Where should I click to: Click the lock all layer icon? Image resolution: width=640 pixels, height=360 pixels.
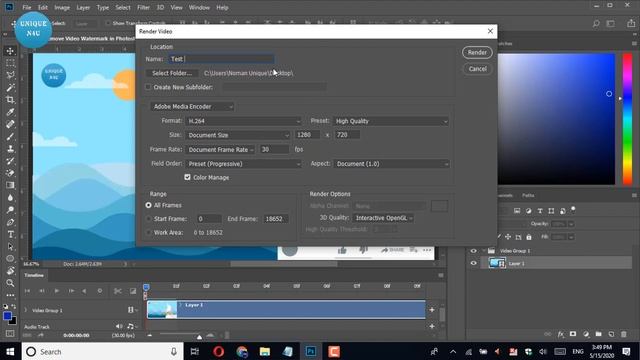pyautogui.click(x=529, y=237)
